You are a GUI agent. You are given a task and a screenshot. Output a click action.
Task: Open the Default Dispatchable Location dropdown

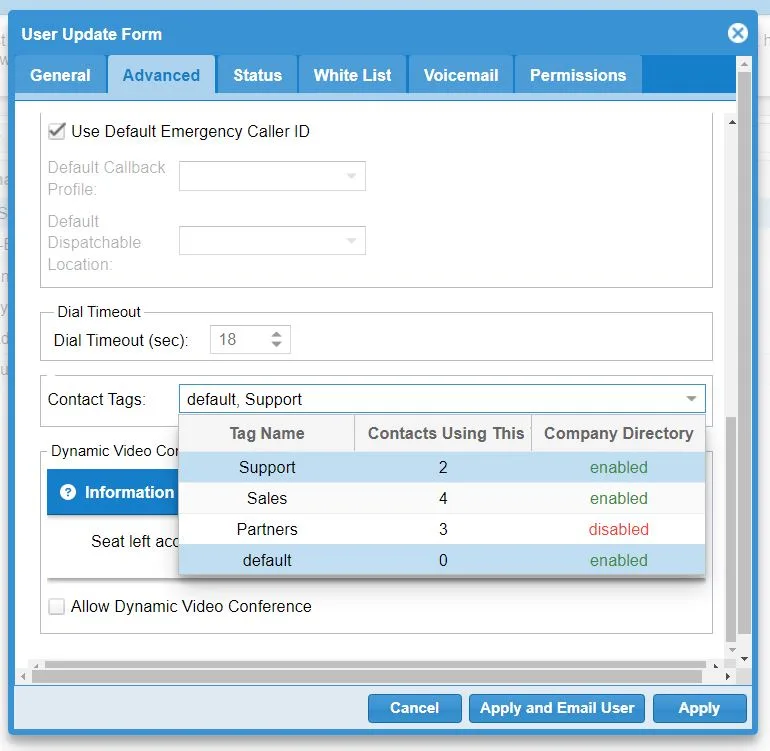272,241
